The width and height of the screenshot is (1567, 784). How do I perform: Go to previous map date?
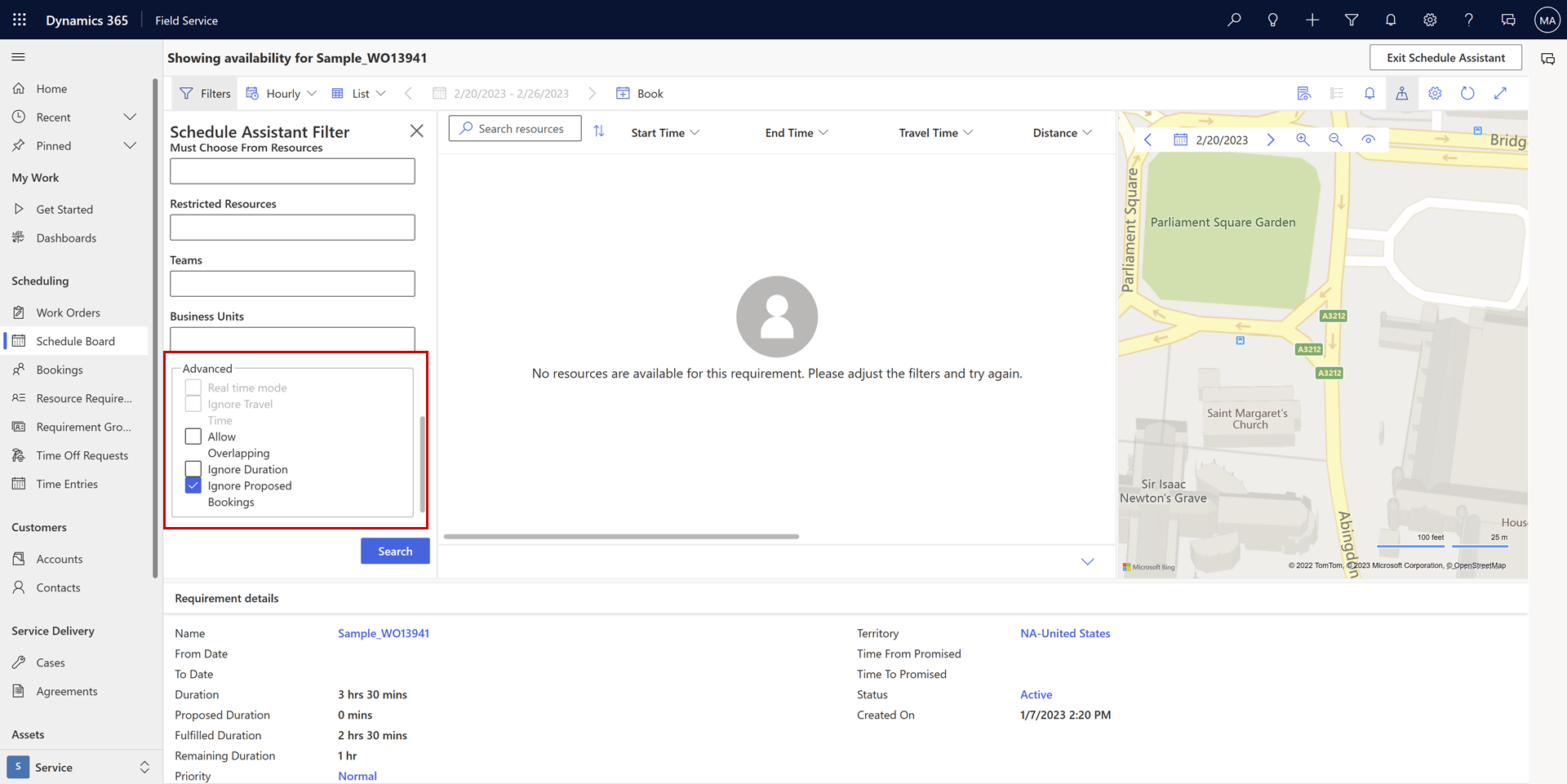pyautogui.click(x=1148, y=140)
